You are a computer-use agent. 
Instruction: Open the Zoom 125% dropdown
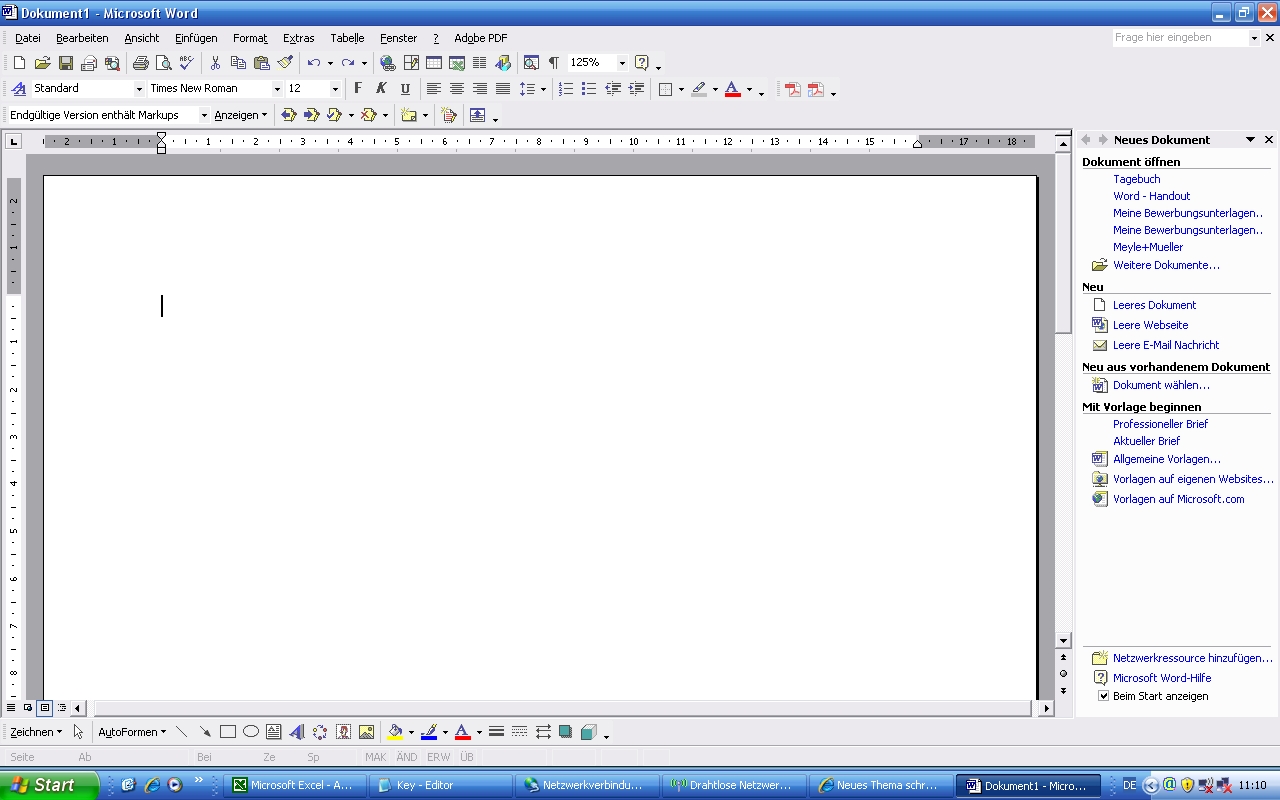pos(622,63)
